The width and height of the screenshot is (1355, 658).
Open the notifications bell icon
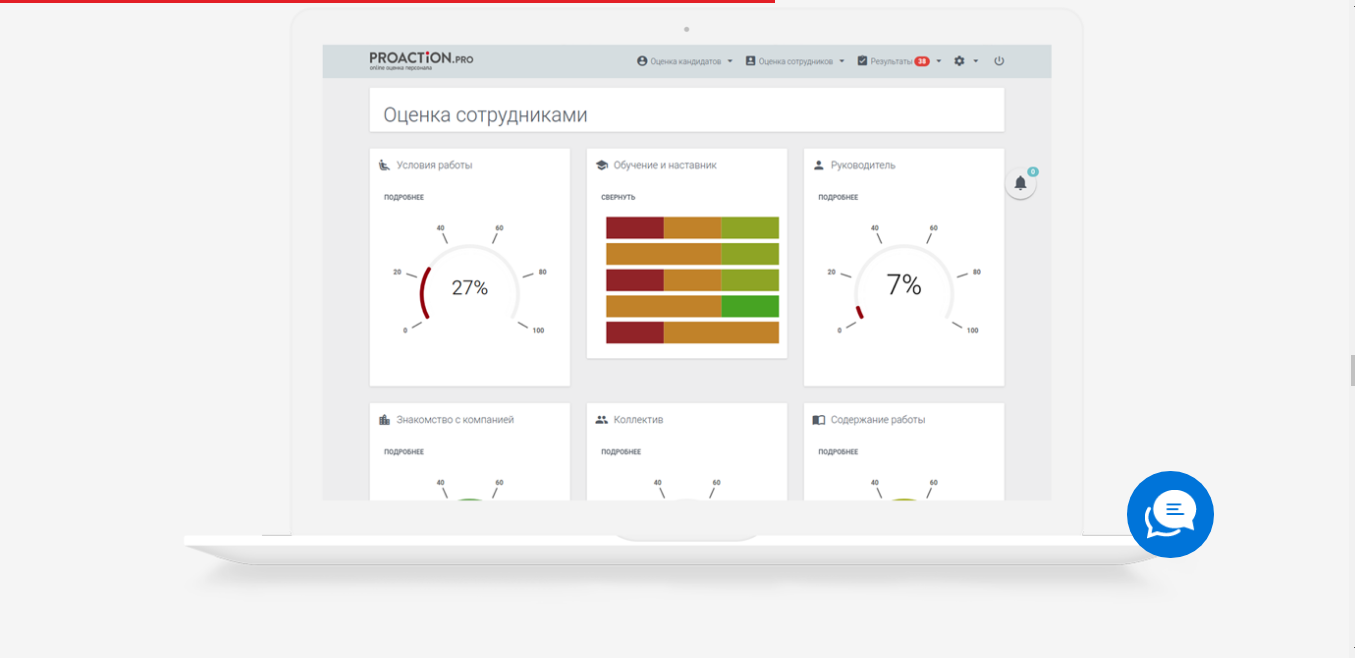click(1021, 184)
